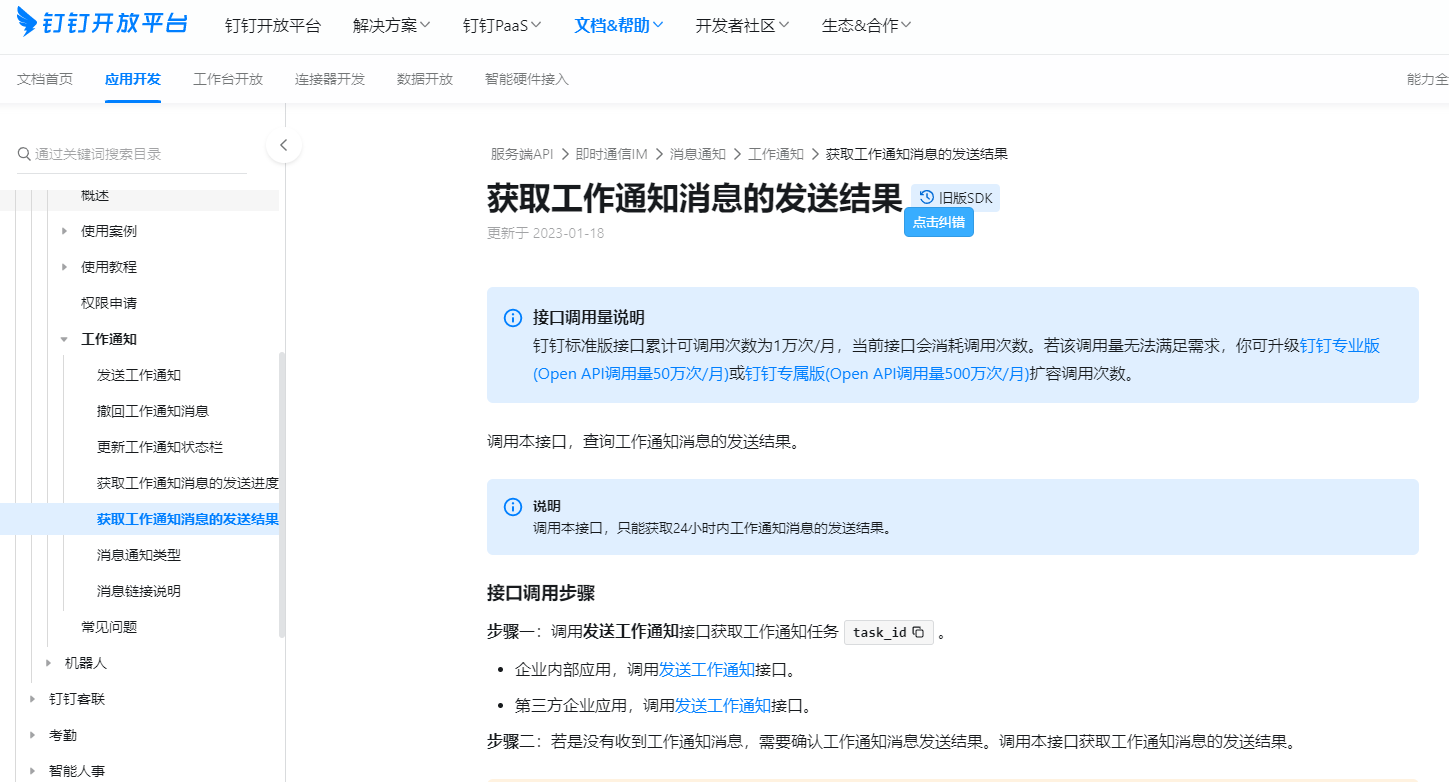
Task: Click the DingTalk open platform logo
Action: [x=102, y=23]
